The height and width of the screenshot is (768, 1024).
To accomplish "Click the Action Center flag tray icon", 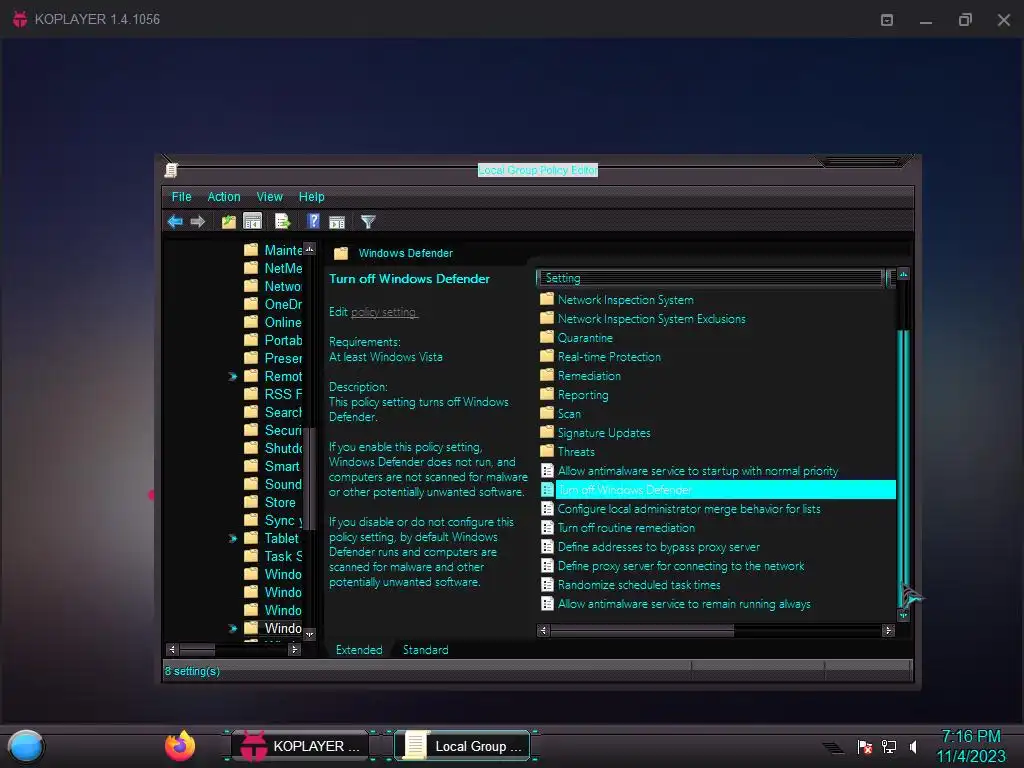I will [x=865, y=746].
